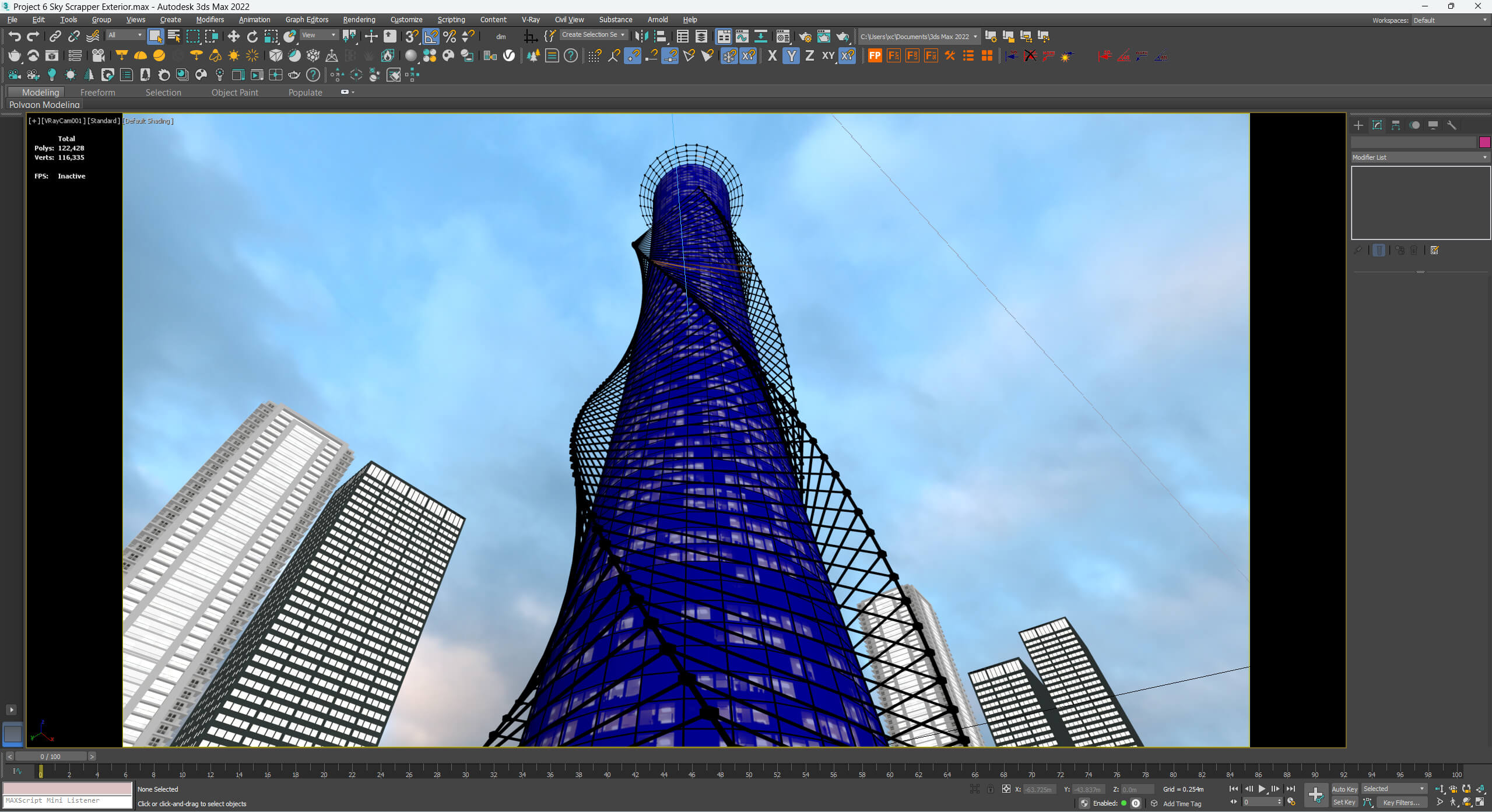
Task: Toggle Percent Snap
Action: tap(450, 36)
